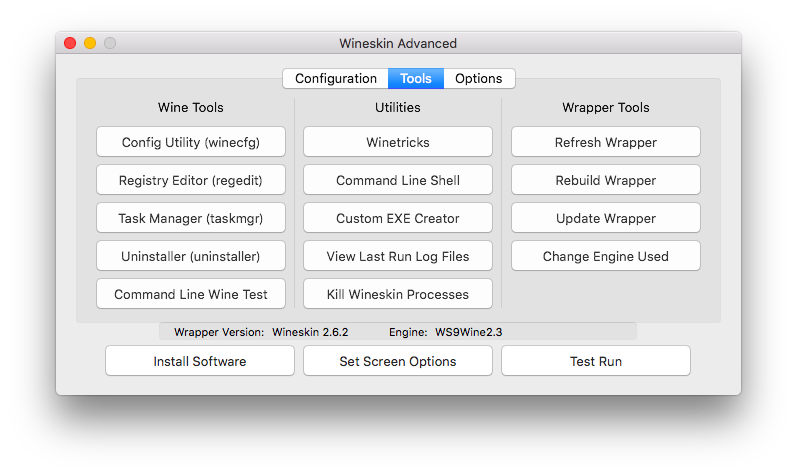View Last Run Log Files
This screenshot has height=475, width=797.
[398, 256]
